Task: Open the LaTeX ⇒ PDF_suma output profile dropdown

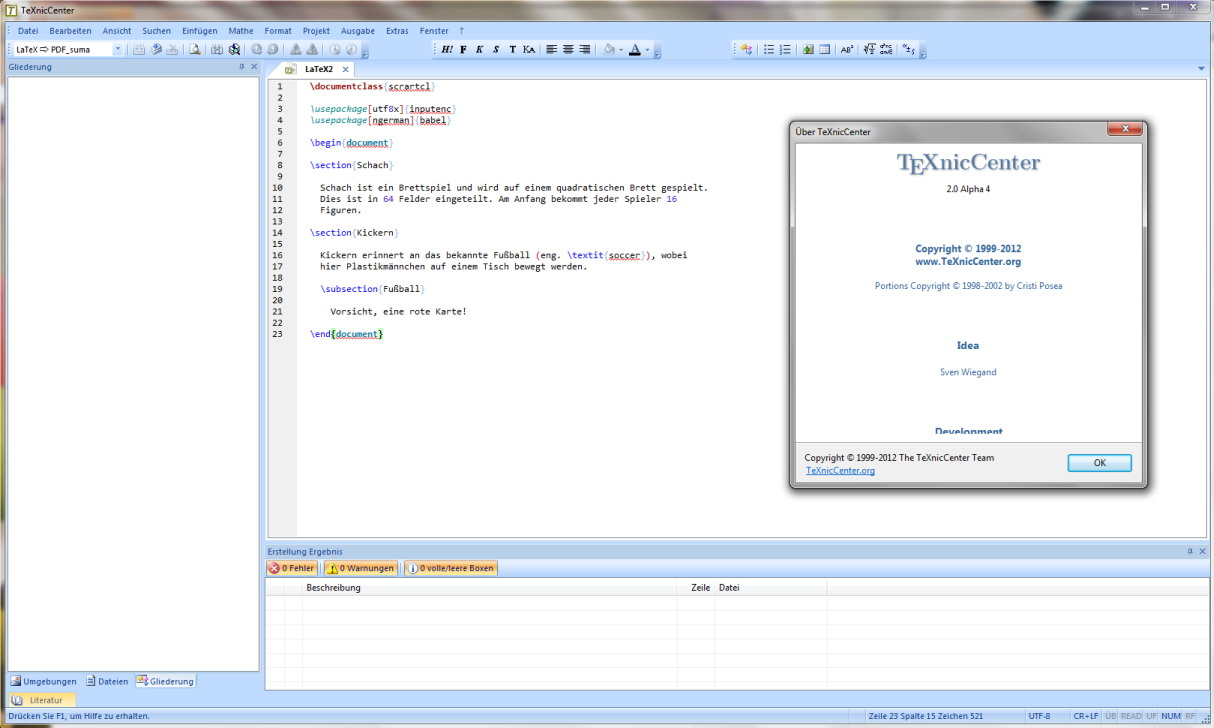Action: click(117, 49)
